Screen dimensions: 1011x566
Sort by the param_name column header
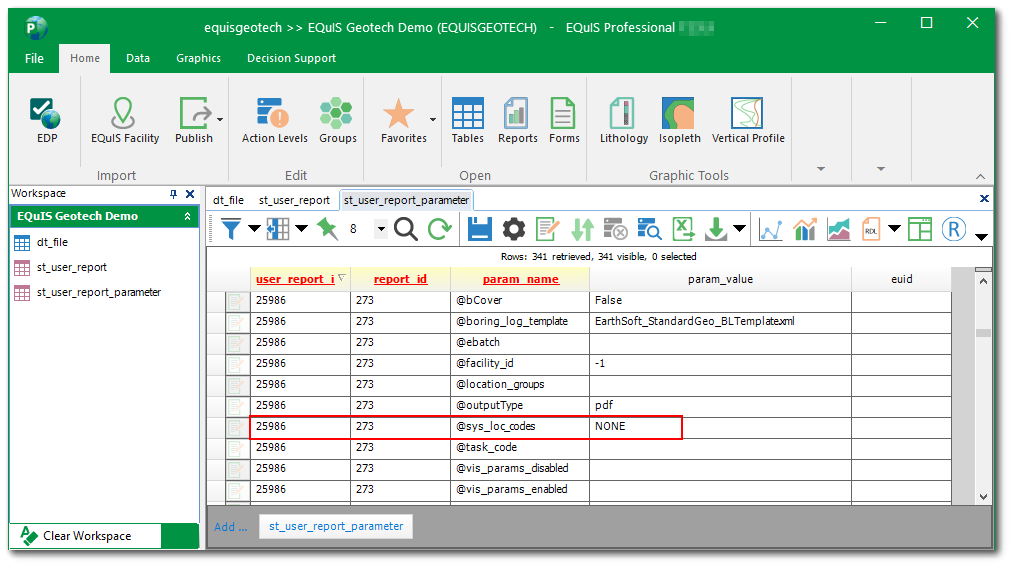(x=520, y=279)
